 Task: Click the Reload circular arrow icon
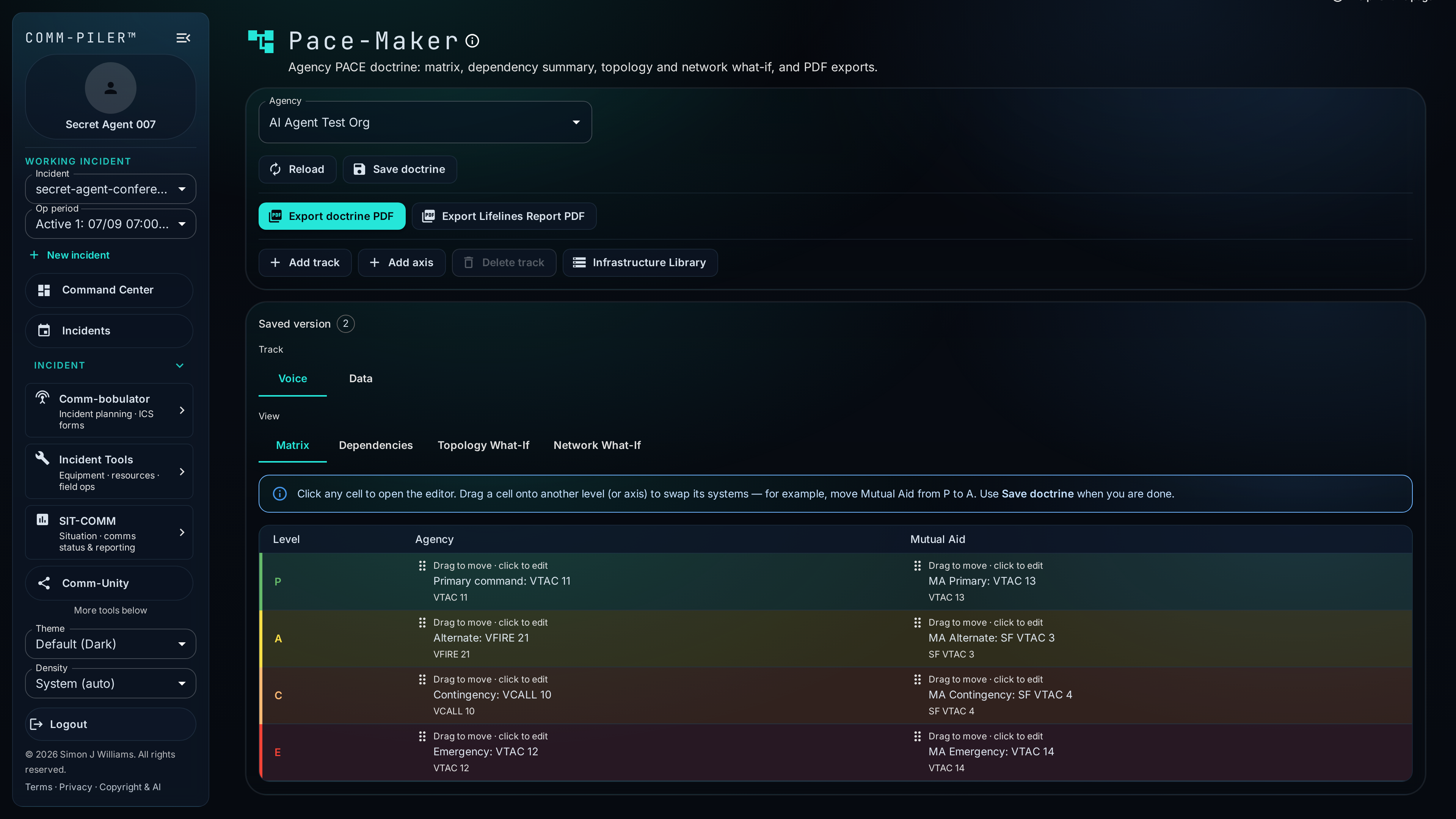pyautogui.click(x=275, y=169)
